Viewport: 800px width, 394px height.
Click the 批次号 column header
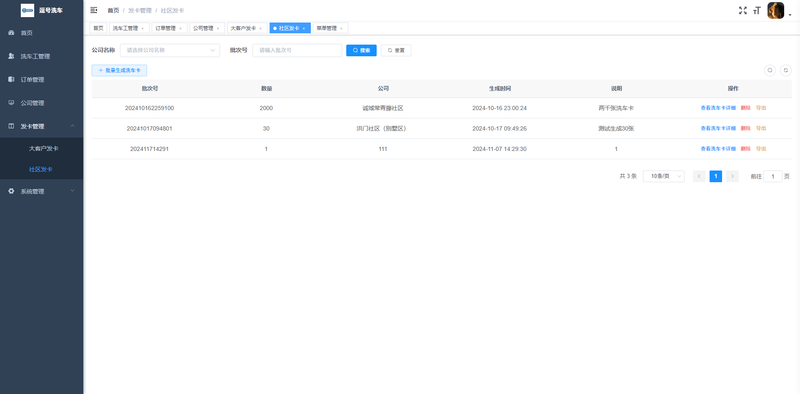pos(149,88)
